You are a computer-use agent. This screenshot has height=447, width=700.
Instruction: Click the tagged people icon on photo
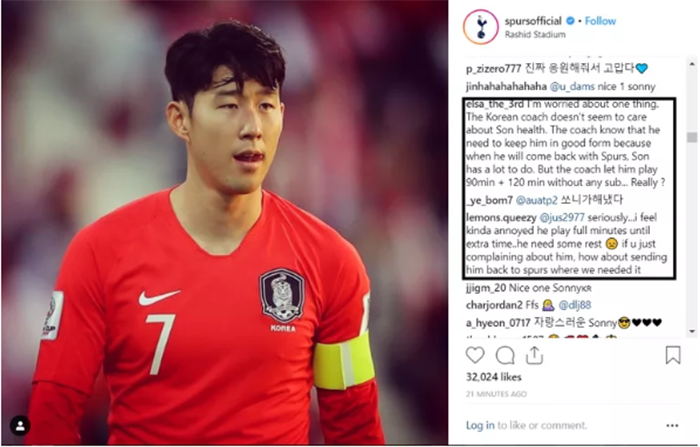(x=20, y=426)
